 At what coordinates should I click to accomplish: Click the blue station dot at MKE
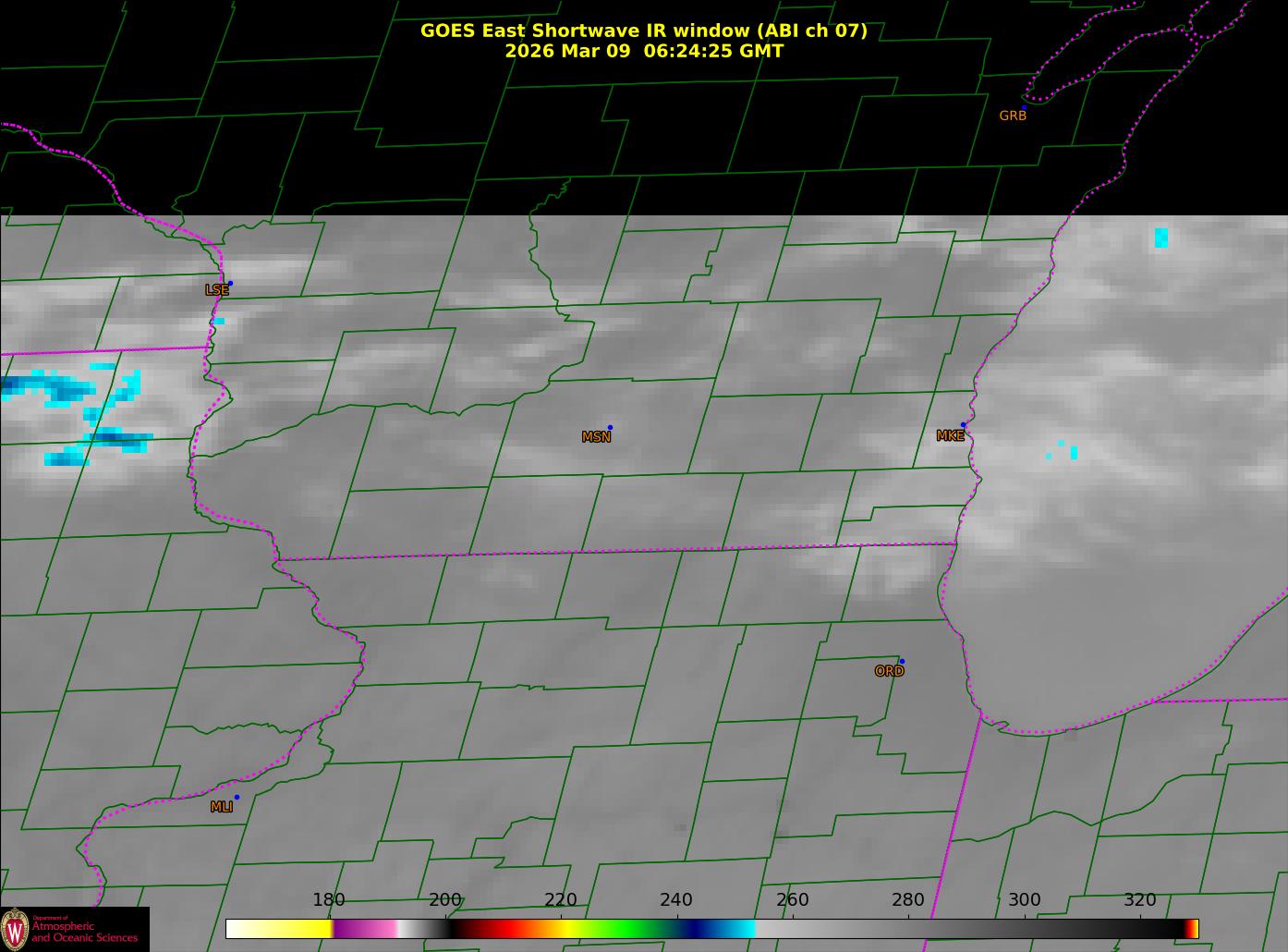click(x=963, y=425)
